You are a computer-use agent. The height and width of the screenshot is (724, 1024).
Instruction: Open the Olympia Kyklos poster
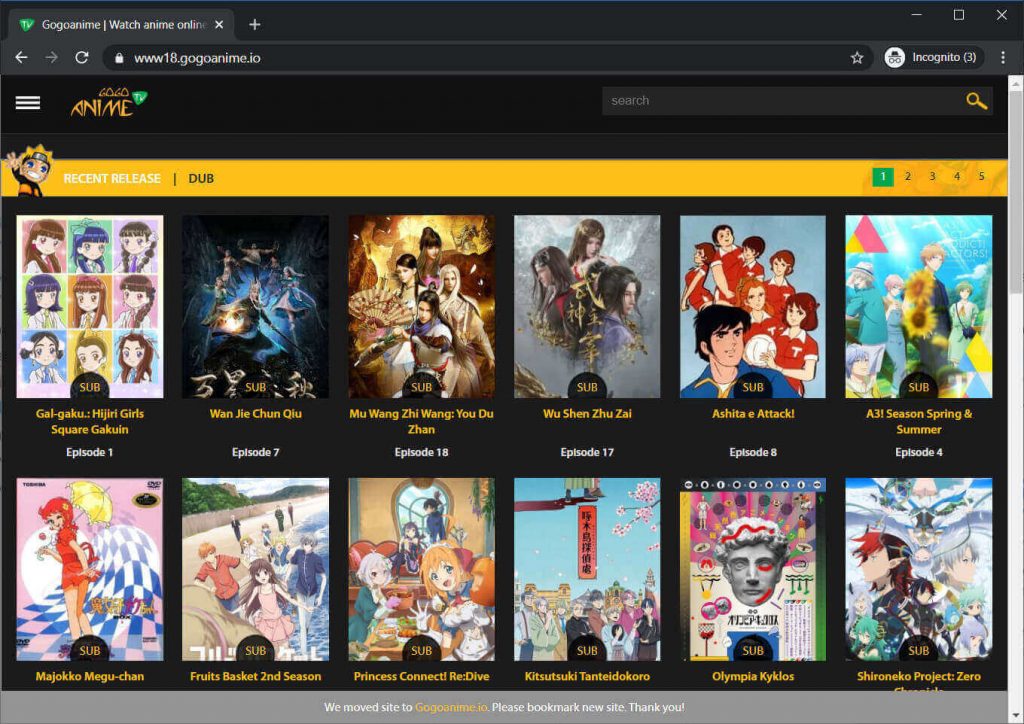click(753, 569)
